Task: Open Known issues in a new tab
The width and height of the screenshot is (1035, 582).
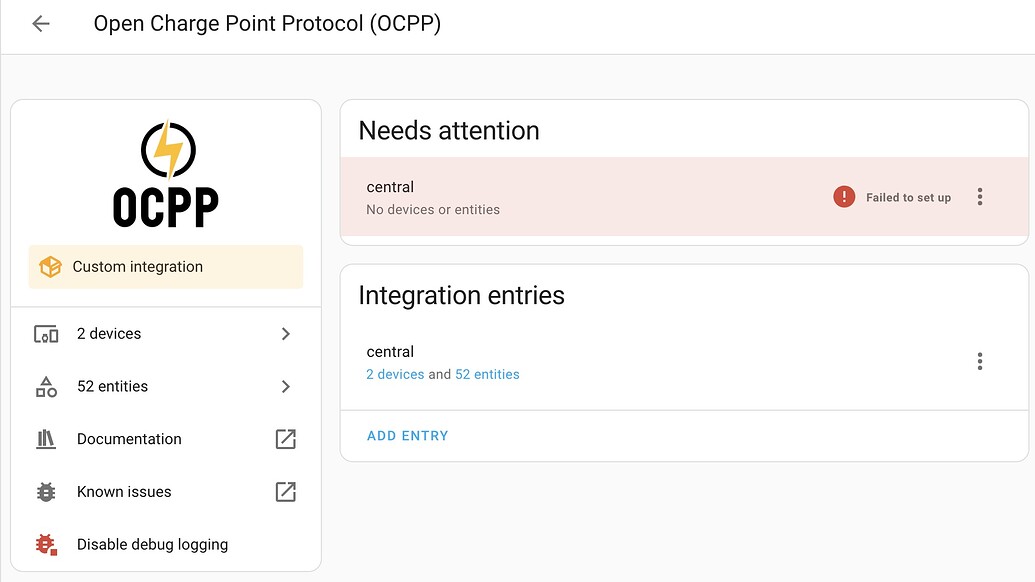Action: [x=286, y=491]
